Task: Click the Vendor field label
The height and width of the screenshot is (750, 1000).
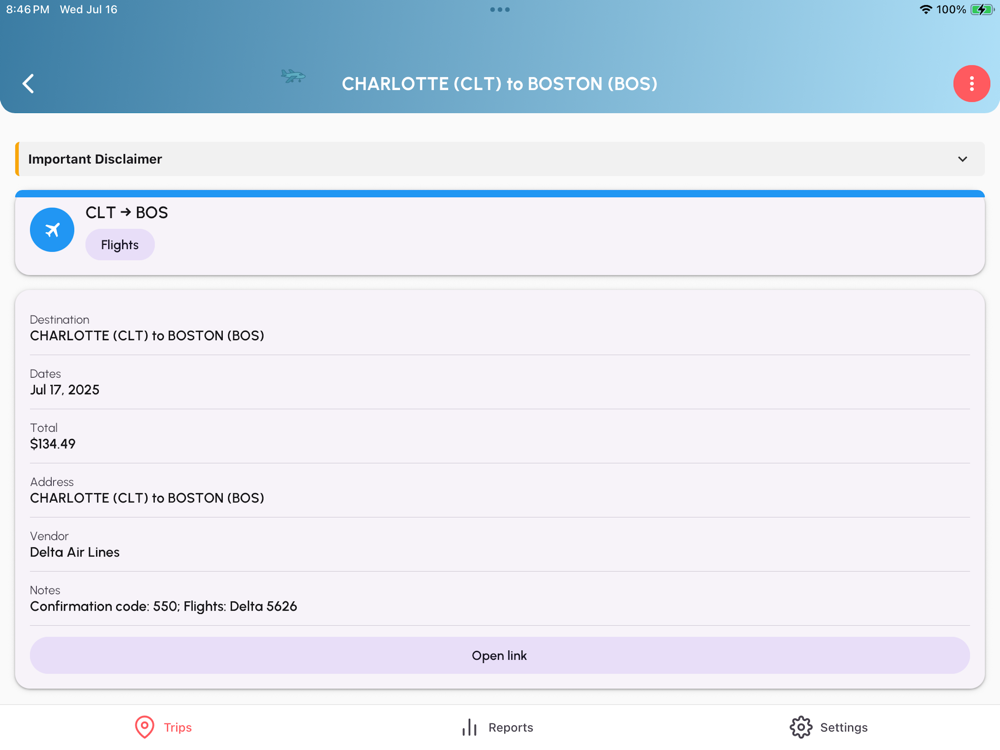Action: click(x=49, y=536)
